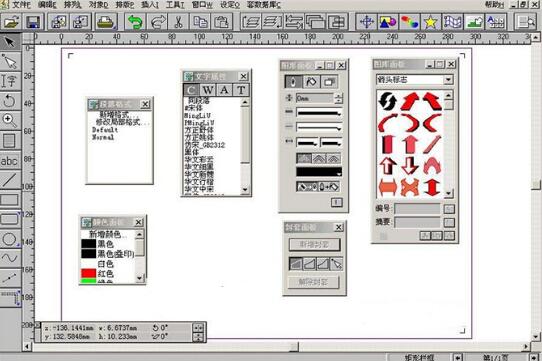Activate the magnifier zoom tool

tap(9, 120)
